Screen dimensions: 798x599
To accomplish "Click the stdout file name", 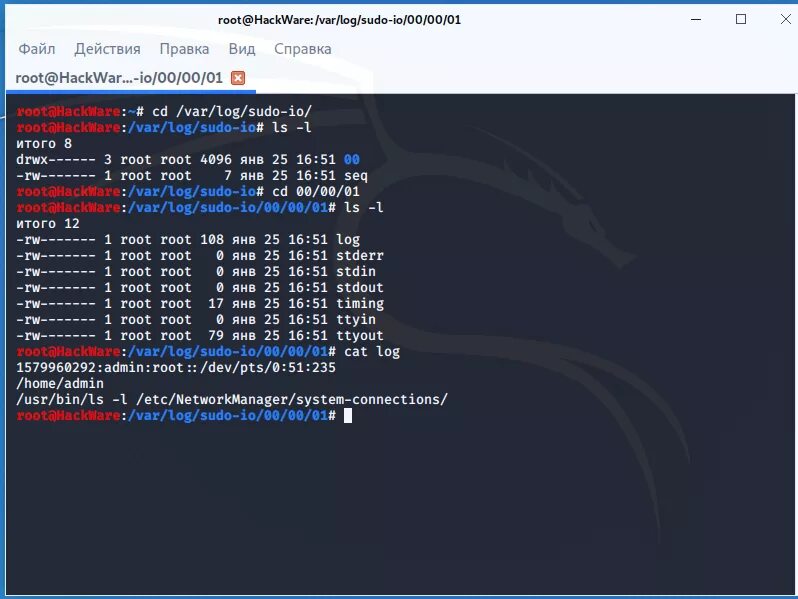I will (360, 288).
